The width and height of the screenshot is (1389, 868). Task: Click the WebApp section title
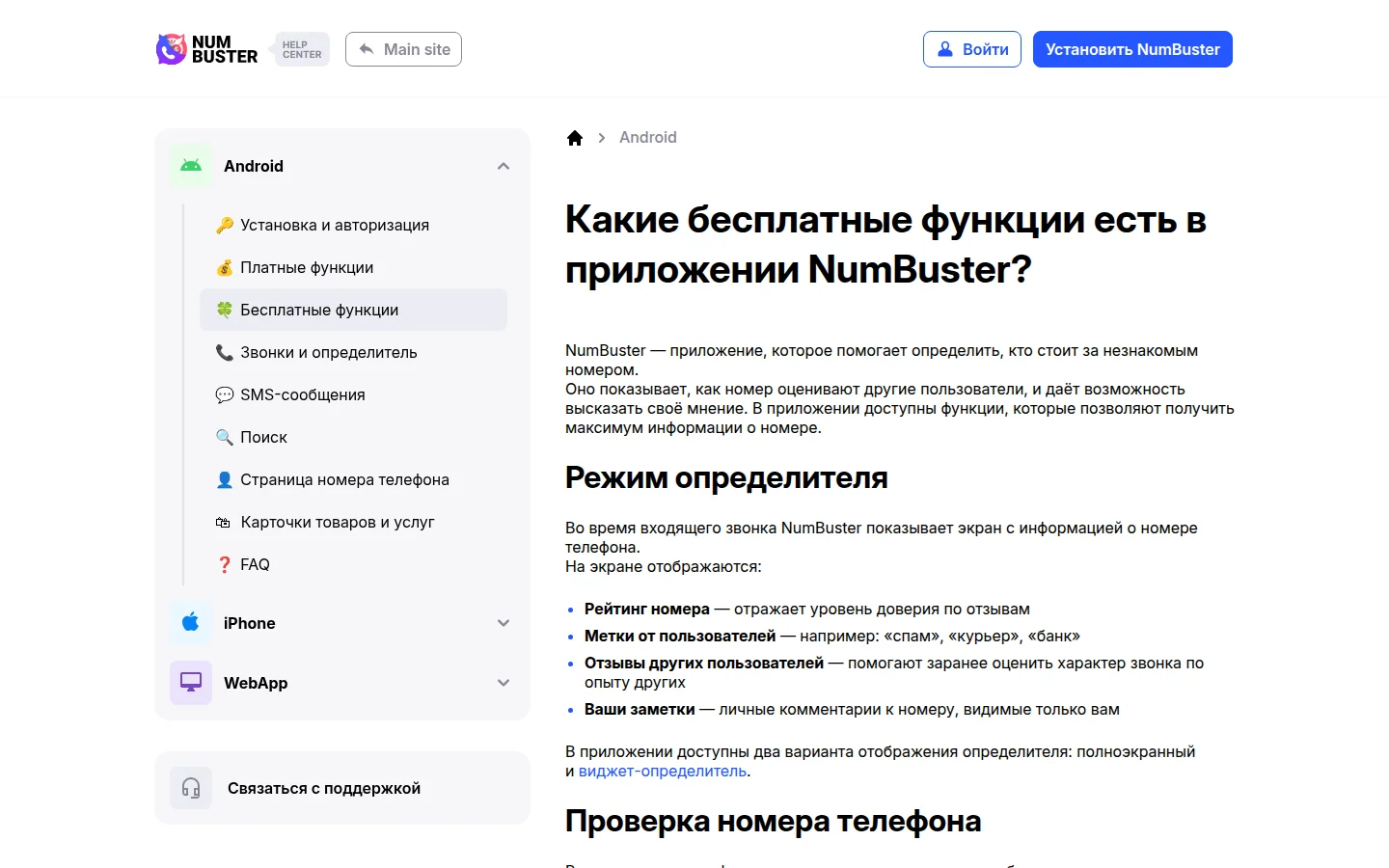pos(256,683)
